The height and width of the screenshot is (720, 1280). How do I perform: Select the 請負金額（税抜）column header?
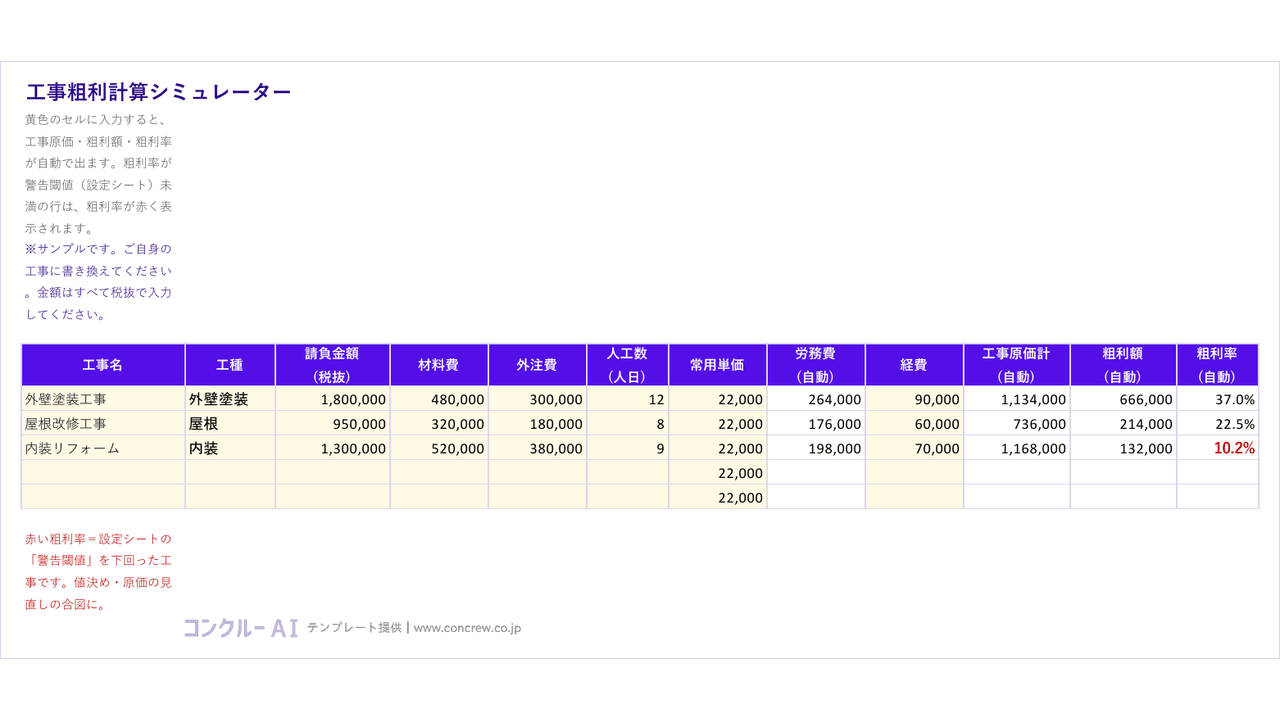click(333, 365)
